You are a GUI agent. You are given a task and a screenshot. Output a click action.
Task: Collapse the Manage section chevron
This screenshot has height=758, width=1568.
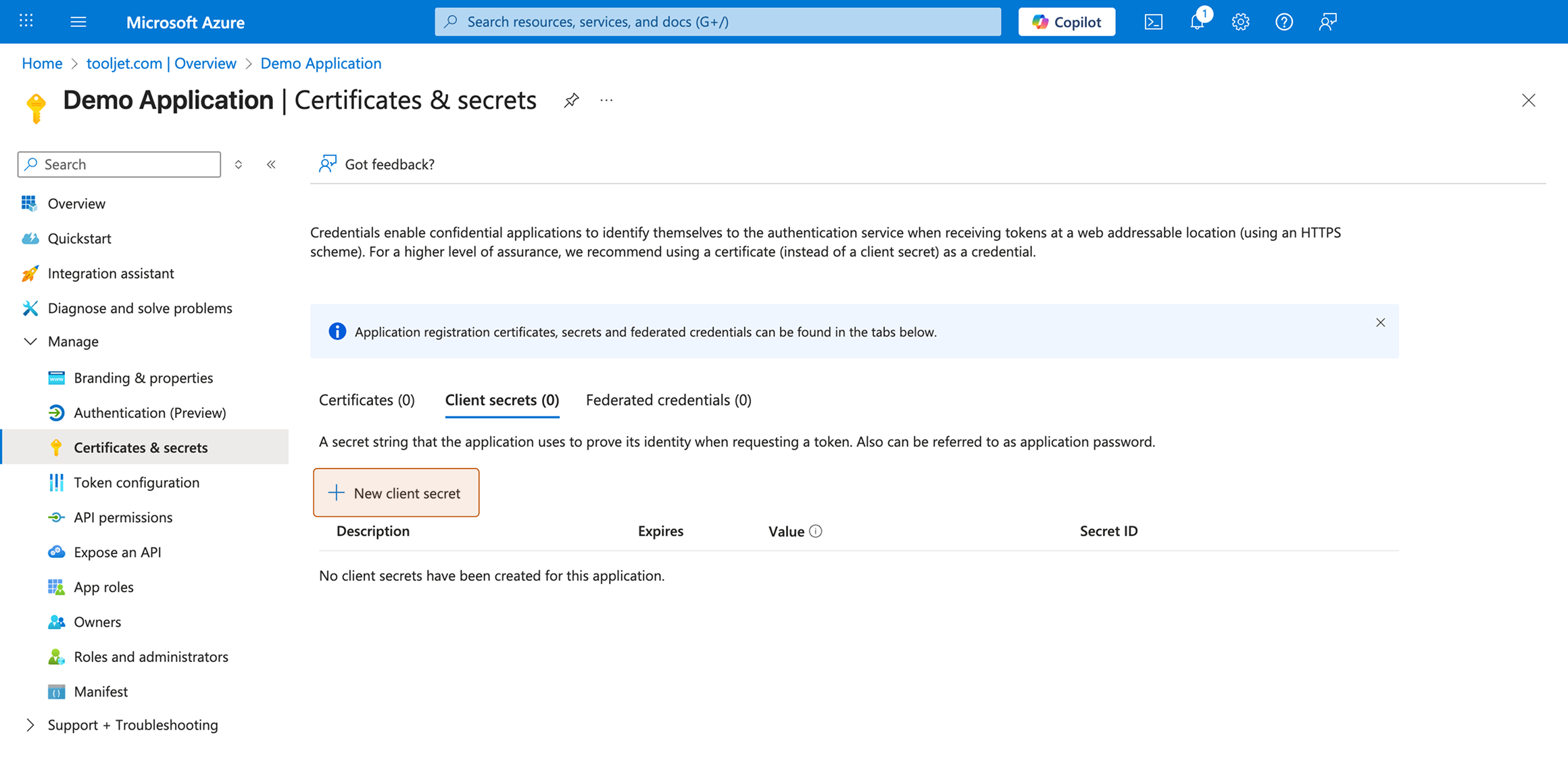(x=30, y=341)
